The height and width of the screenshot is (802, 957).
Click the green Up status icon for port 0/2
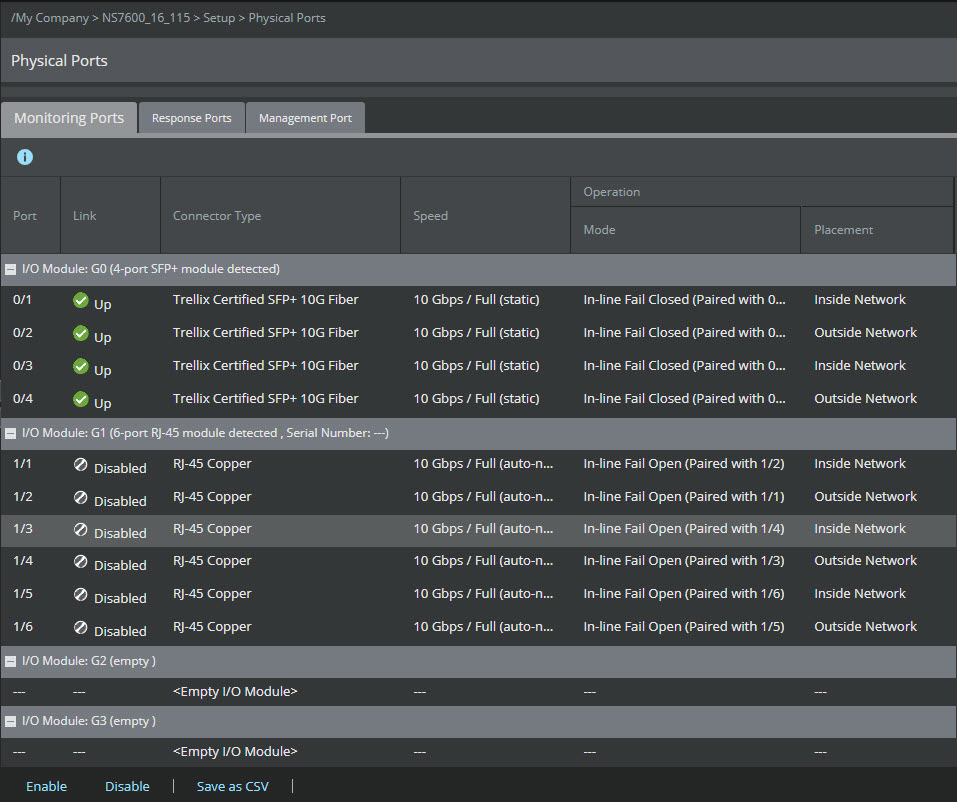click(x=81, y=333)
